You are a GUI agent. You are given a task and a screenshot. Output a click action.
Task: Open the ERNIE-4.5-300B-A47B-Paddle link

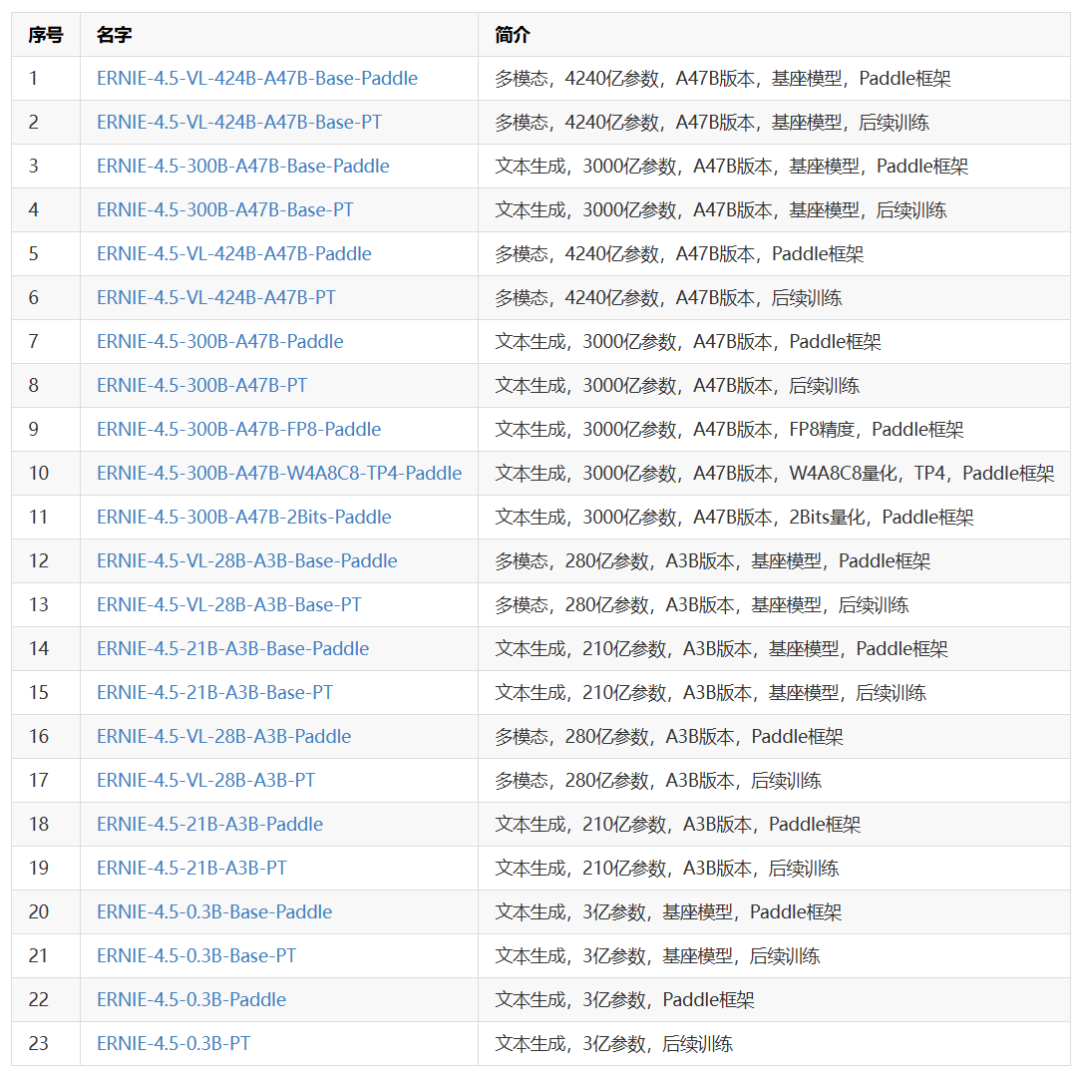point(220,342)
